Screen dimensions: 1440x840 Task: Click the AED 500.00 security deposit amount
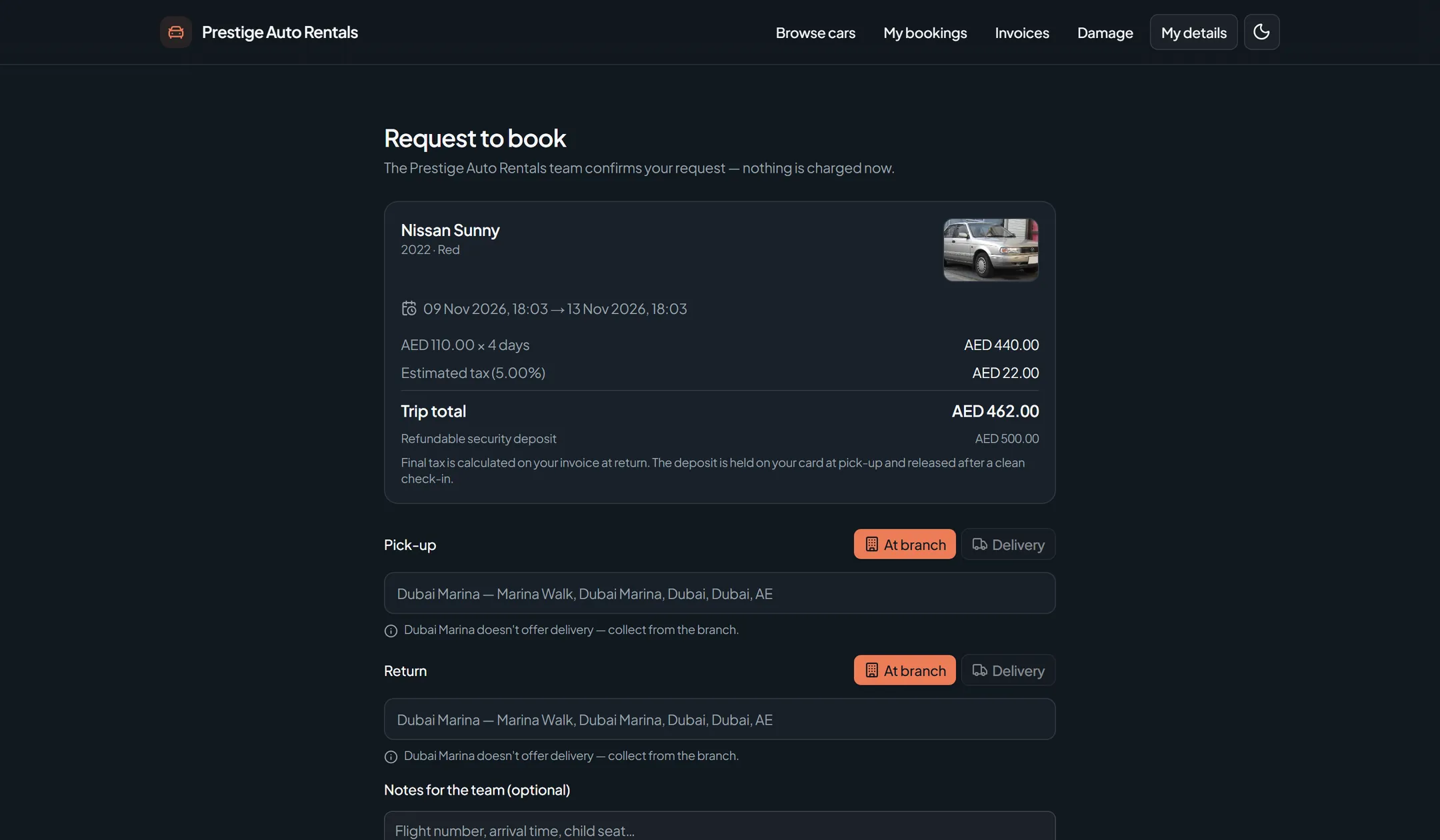pyautogui.click(x=1007, y=438)
